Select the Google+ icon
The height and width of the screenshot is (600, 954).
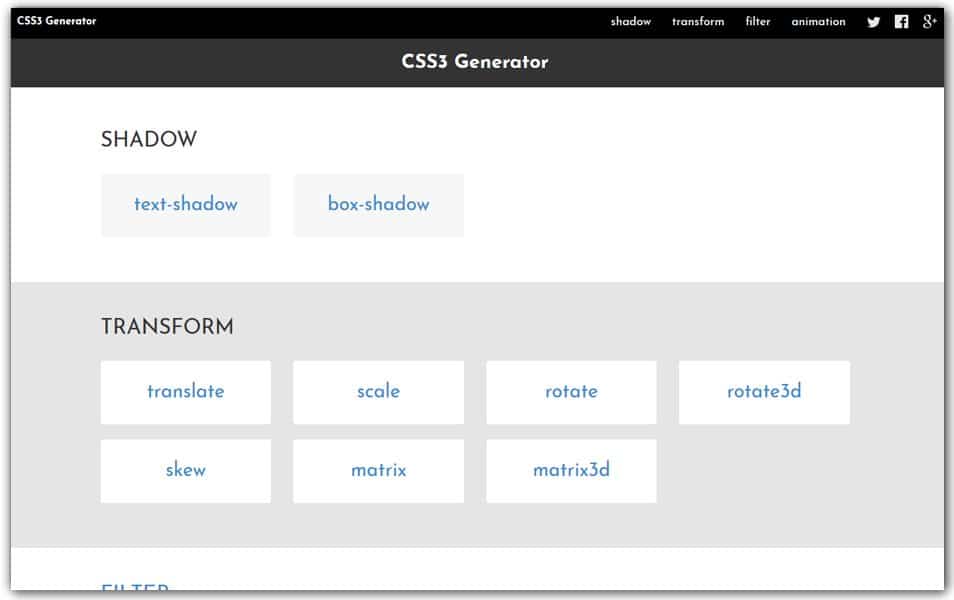928,21
